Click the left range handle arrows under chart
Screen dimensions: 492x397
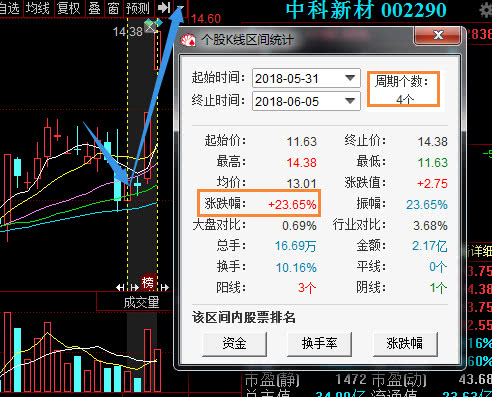click(120, 287)
